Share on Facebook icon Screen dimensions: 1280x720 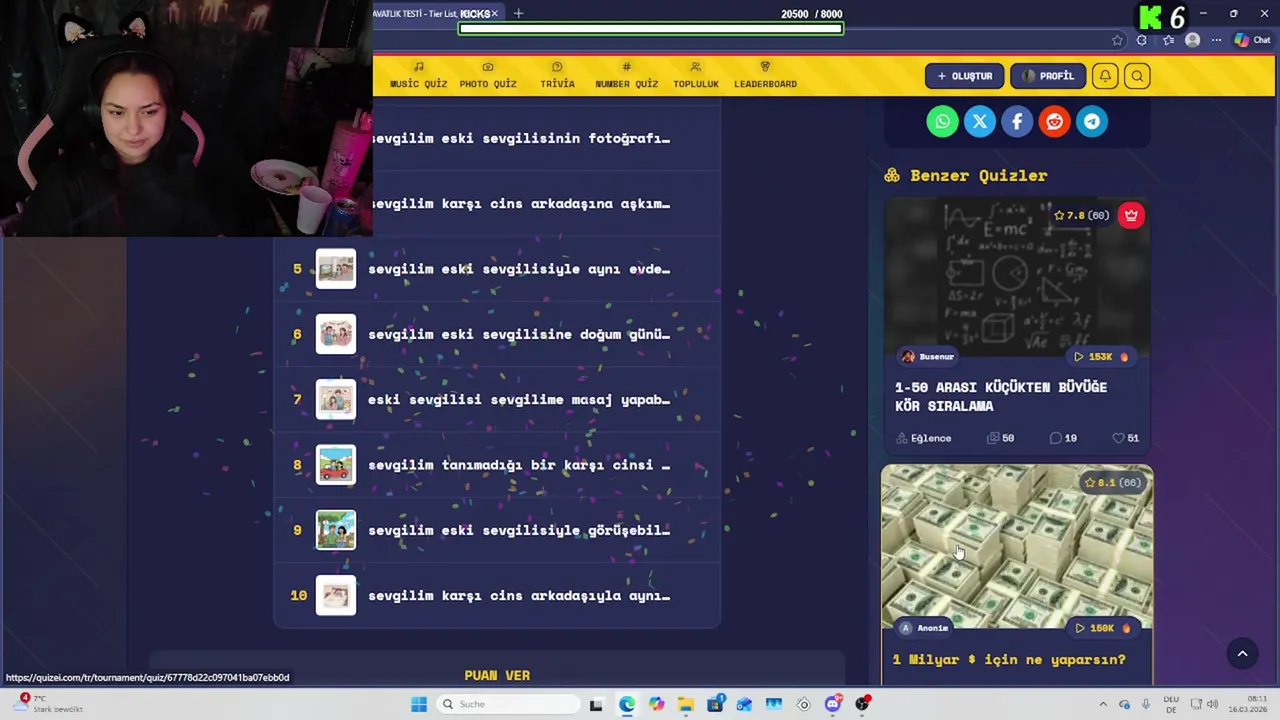(x=1017, y=122)
